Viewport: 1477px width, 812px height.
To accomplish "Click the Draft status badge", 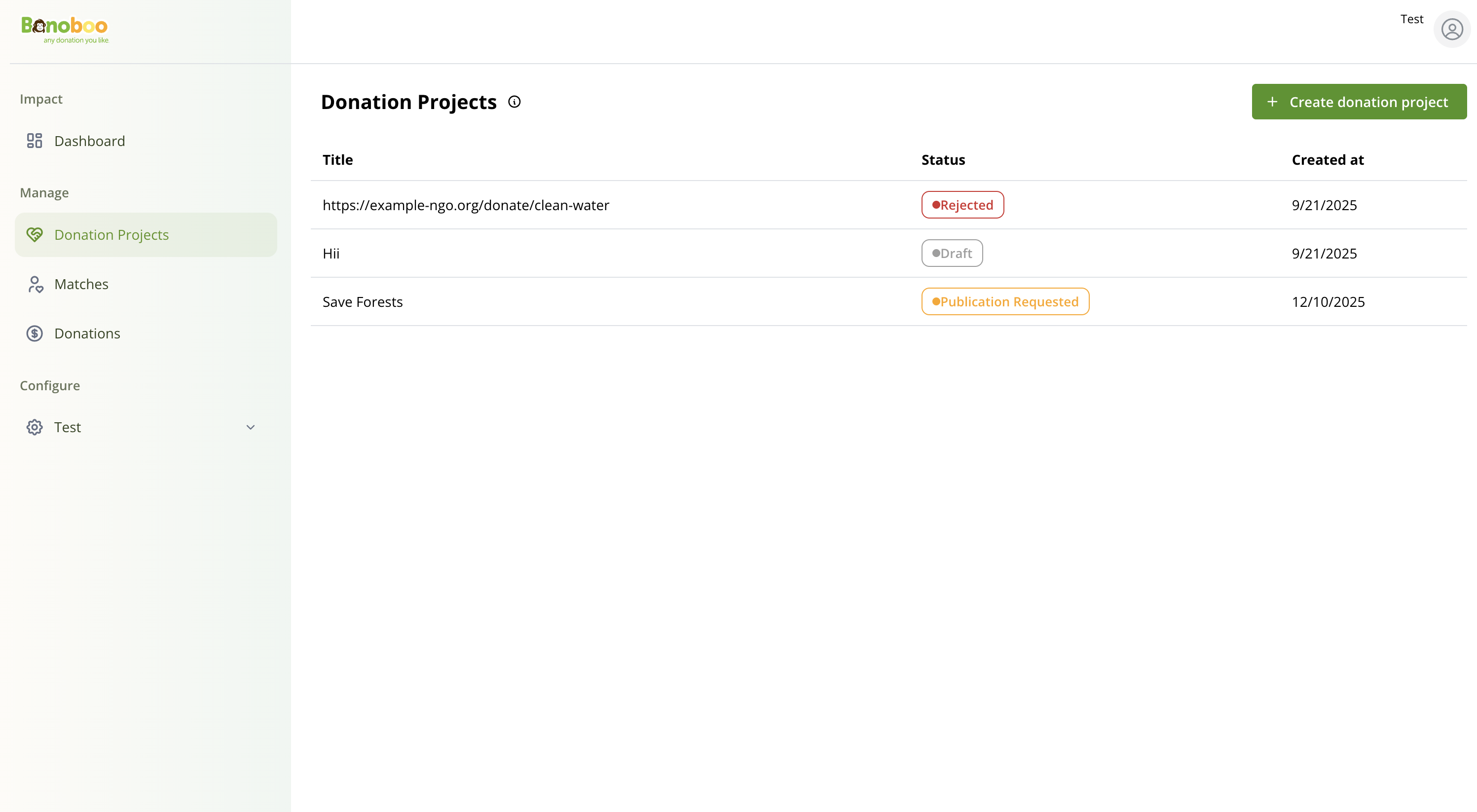I will (x=952, y=254).
